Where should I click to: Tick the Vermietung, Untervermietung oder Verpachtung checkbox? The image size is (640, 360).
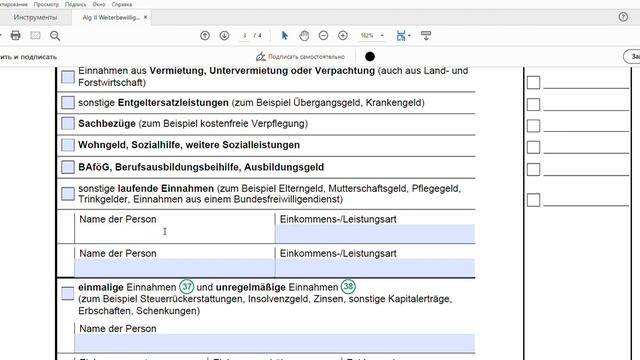[68, 77]
